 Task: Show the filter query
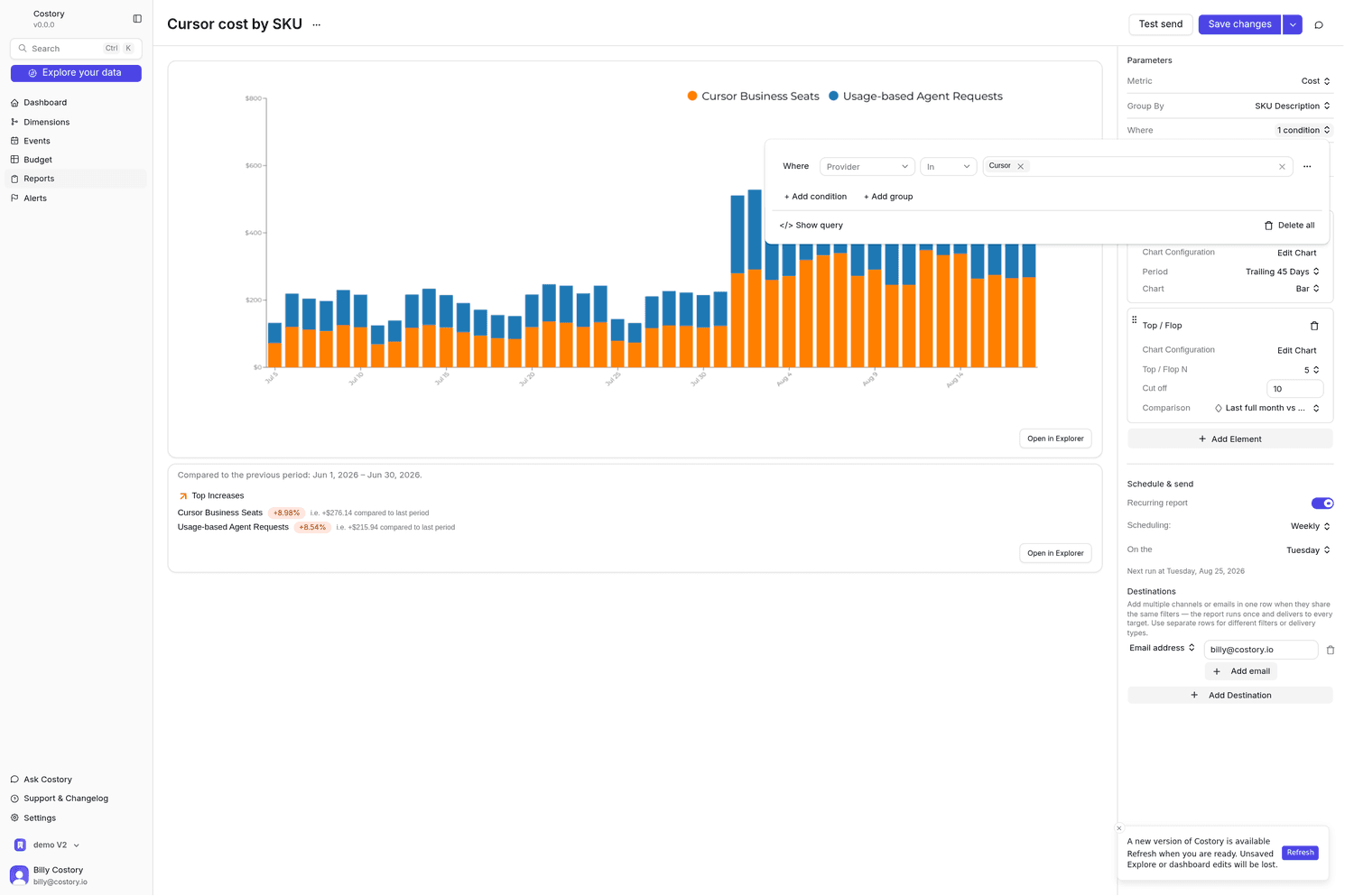pos(811,226)
